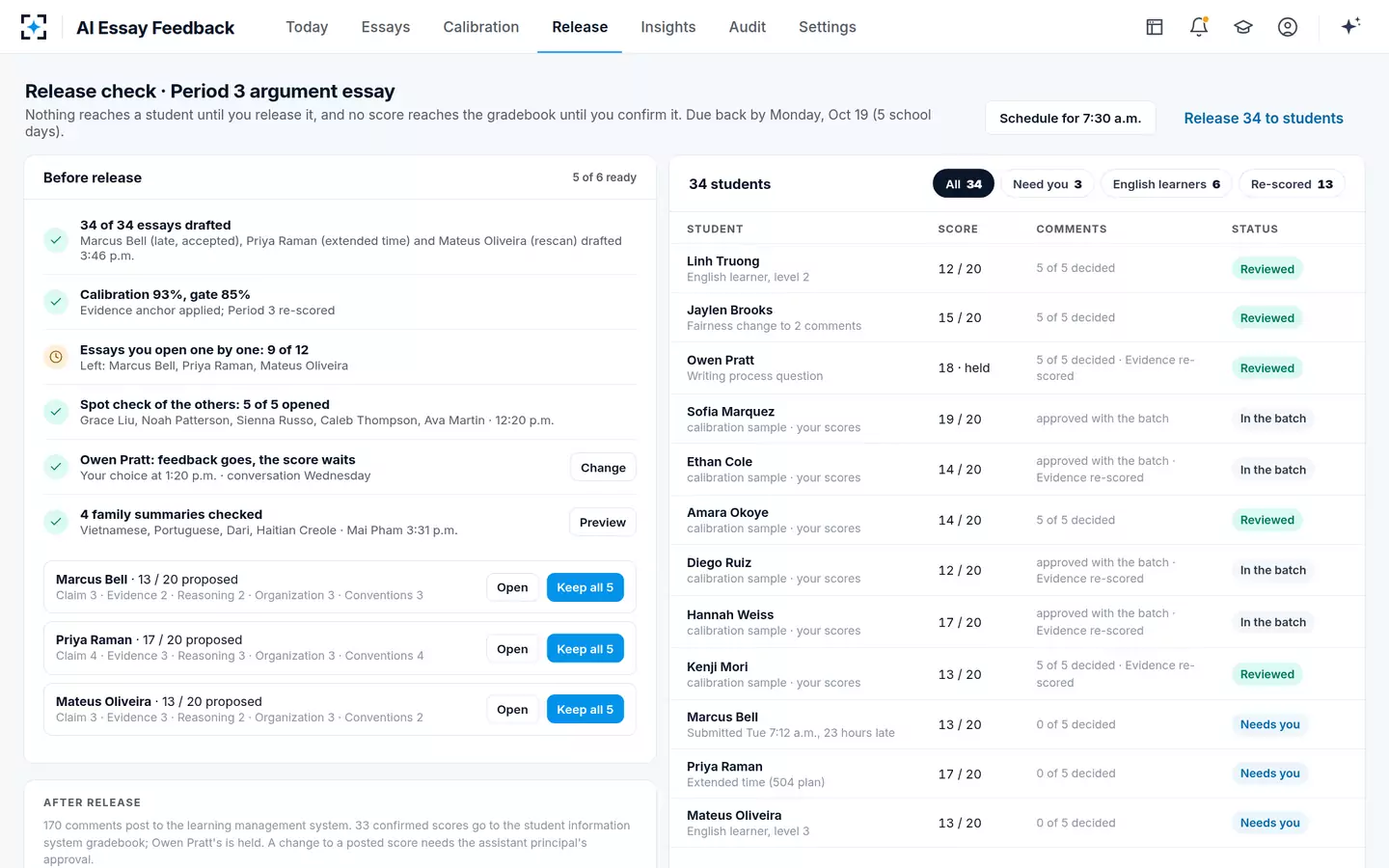
Task: Open the layout panel icon in header
Action: pos(1155,27)
